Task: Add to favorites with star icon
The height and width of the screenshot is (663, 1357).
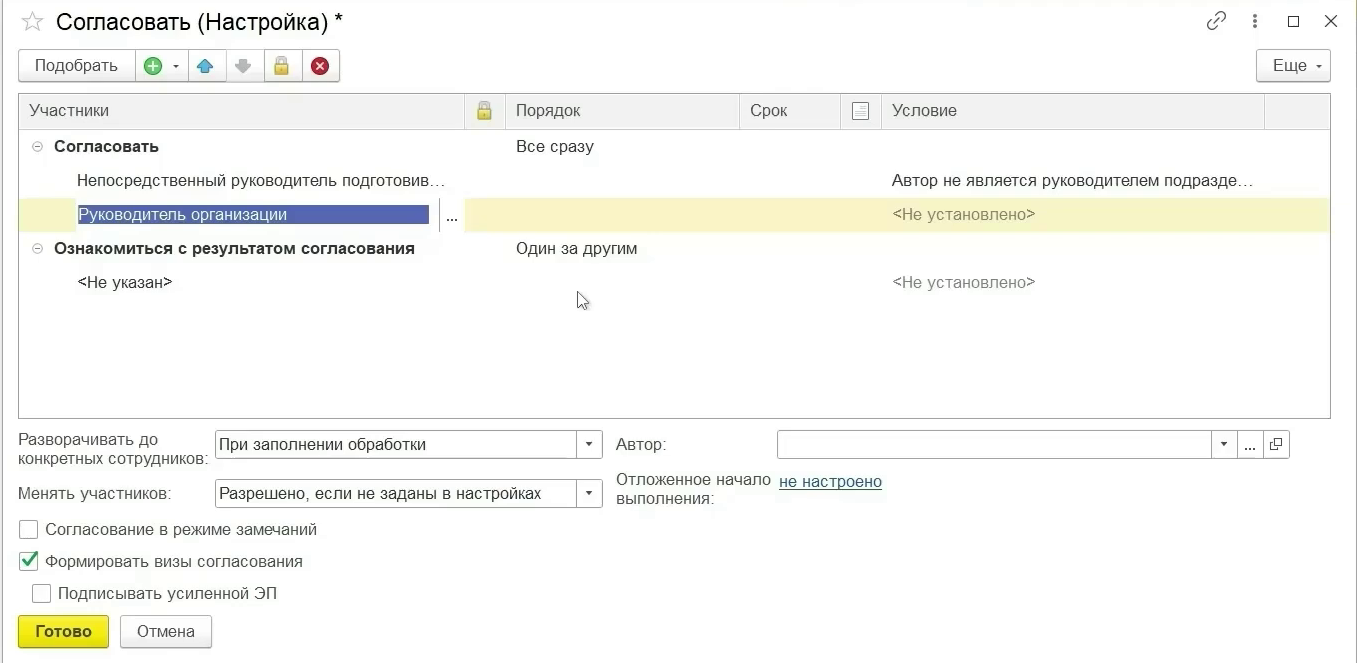Action: click(32, 22)
